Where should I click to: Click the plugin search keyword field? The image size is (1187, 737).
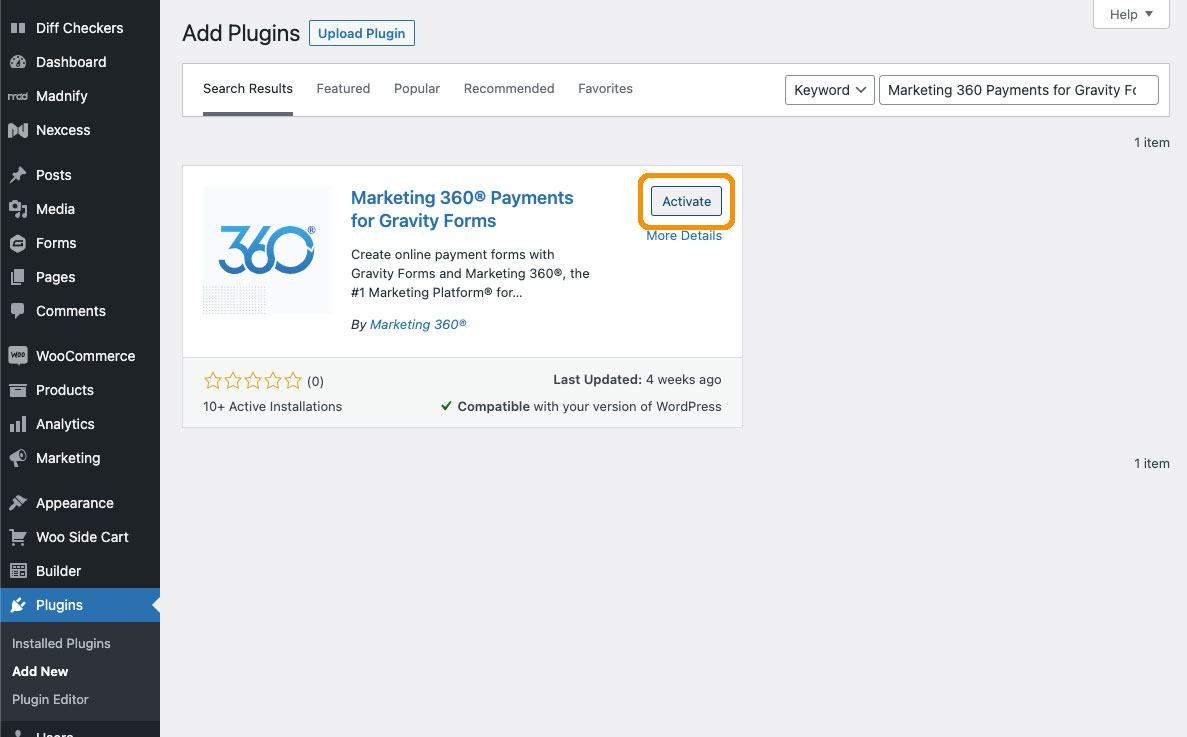click(x=1018, y=90)
